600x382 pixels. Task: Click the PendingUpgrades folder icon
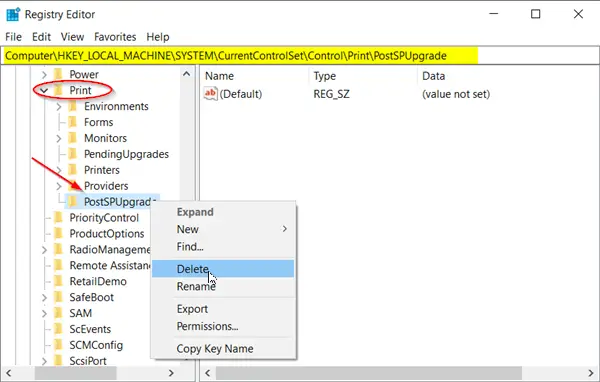73,154
